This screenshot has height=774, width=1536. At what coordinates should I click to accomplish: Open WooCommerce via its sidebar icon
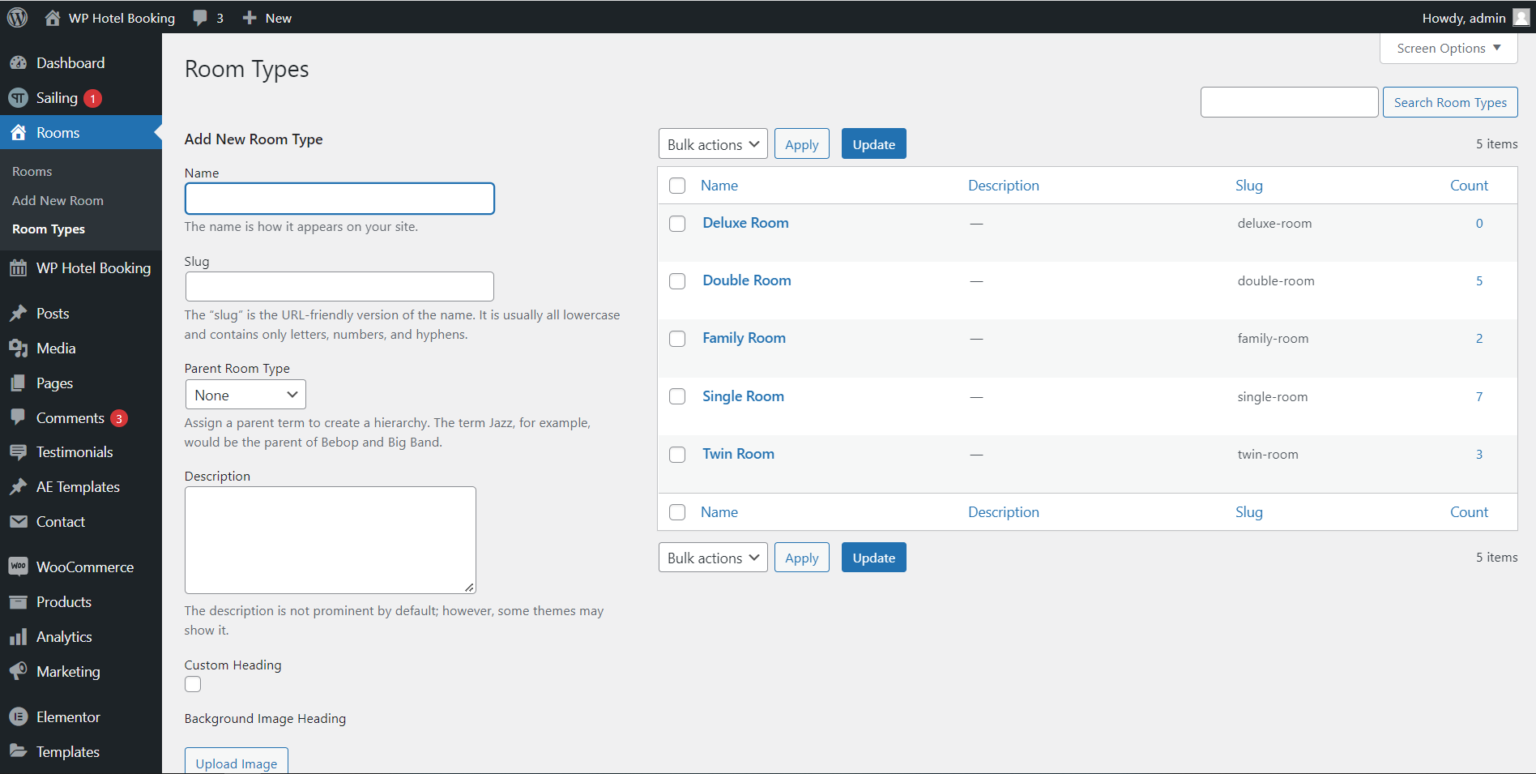18,567
